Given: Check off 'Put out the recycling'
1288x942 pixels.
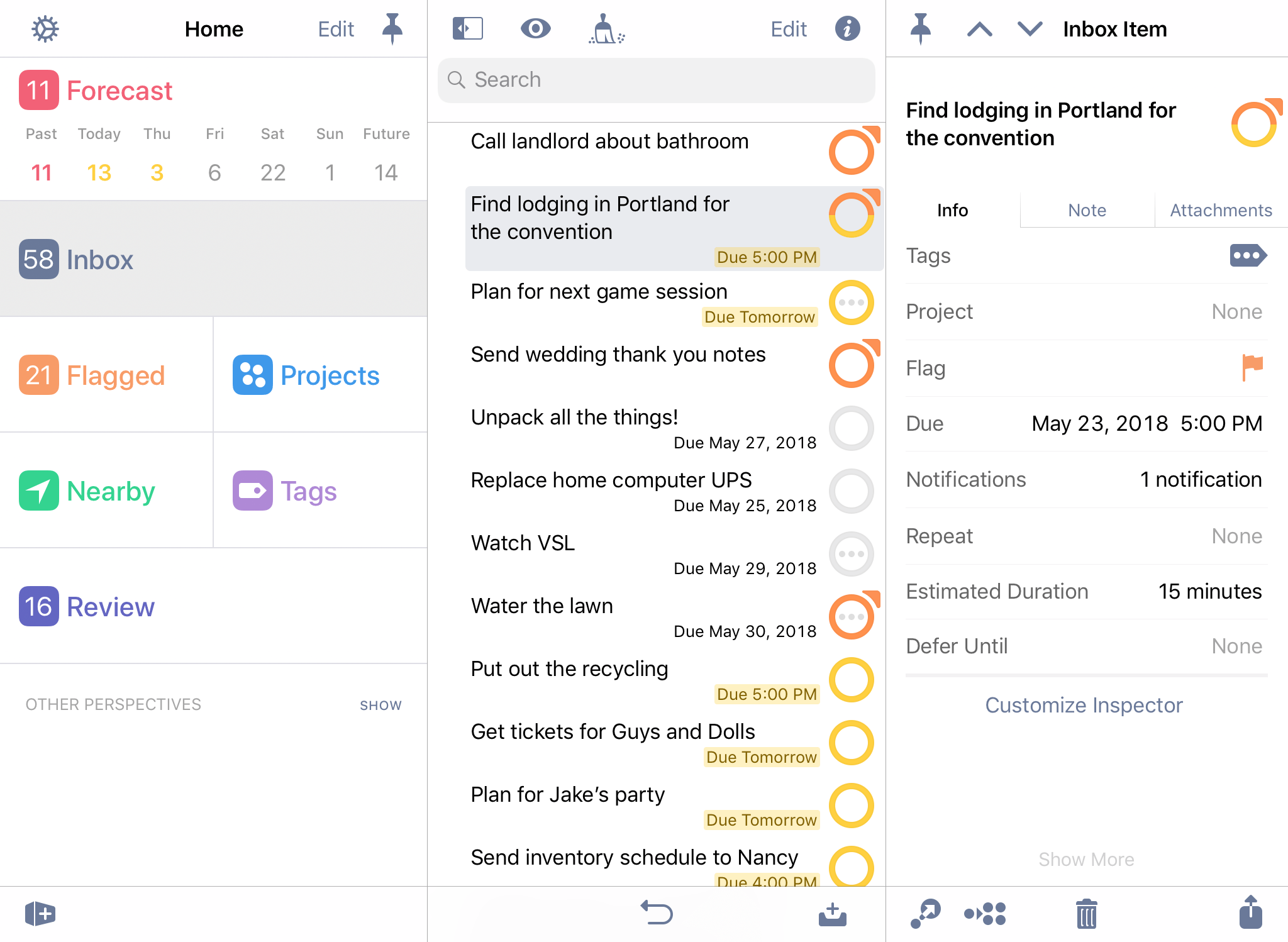Looking at the screenshot, I should click(x=852, y=680).
